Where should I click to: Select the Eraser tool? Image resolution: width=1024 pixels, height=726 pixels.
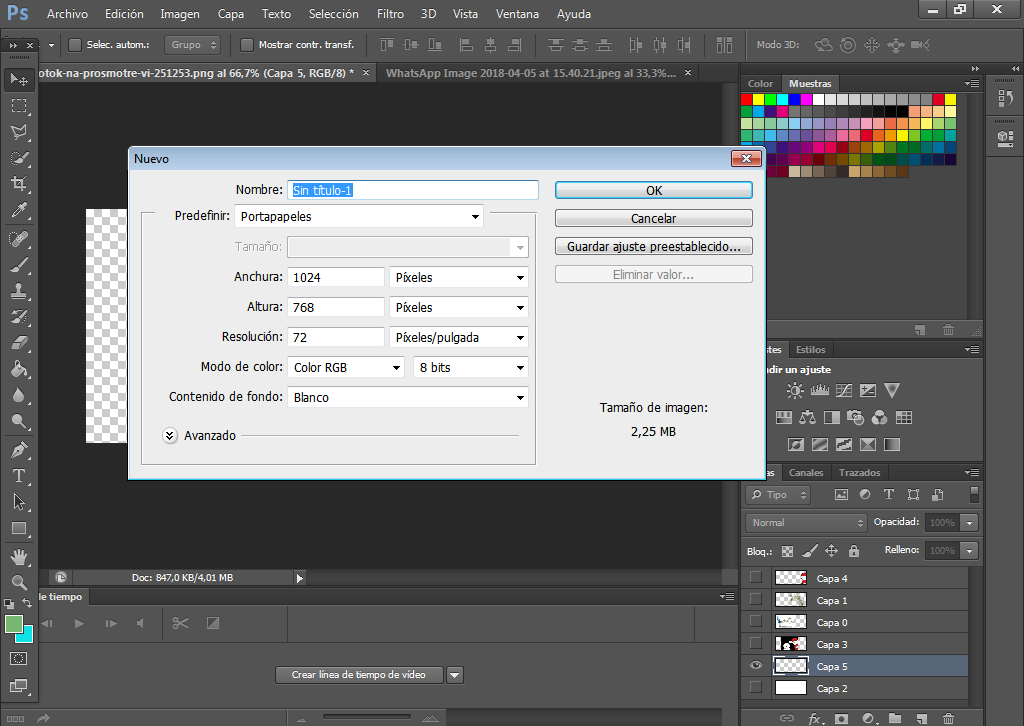(19, 343)
